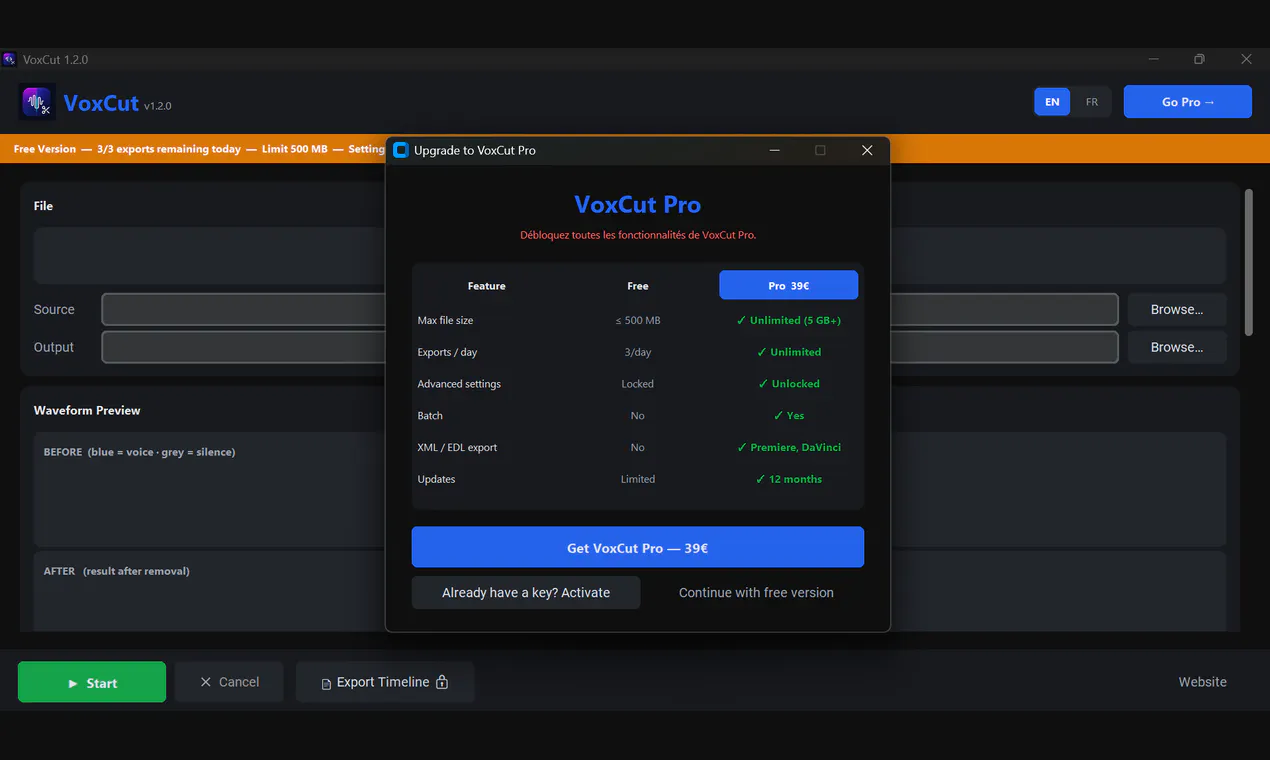Click the 'v1.2.0' version label
Viewport: 1270px width, 760px height.
coord(158,106)
